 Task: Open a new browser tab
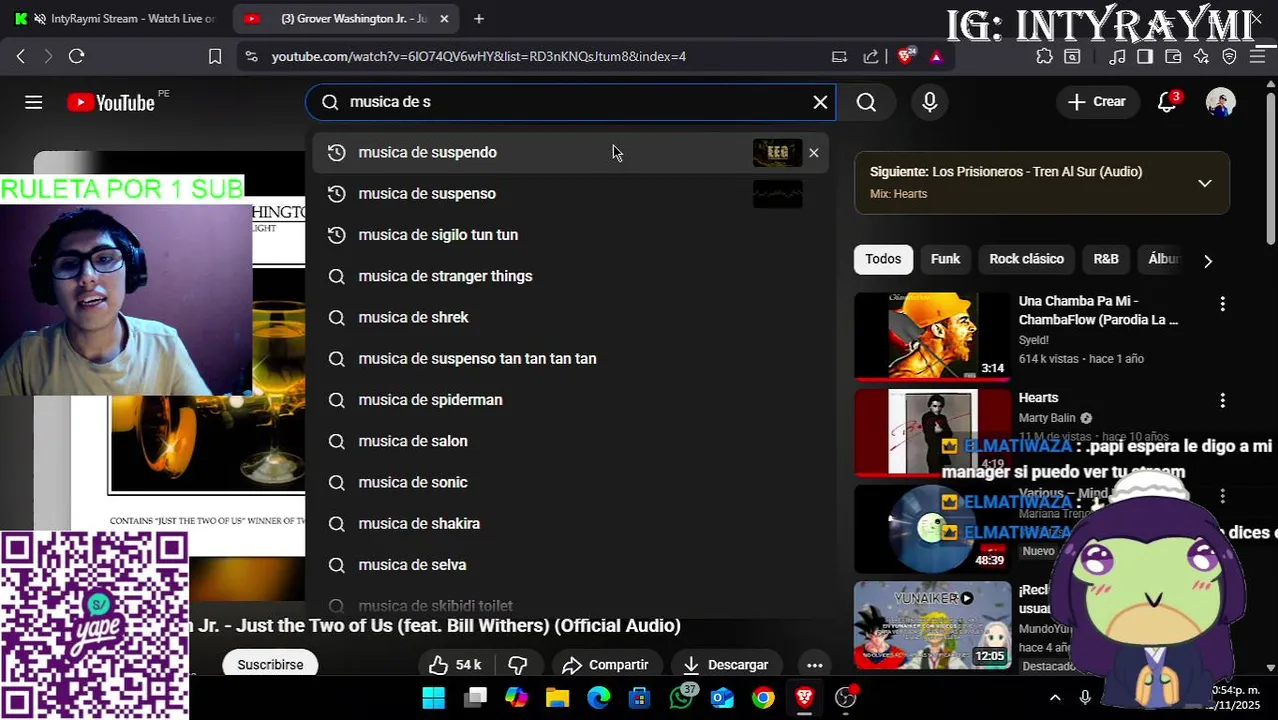(x=479, y=19)
